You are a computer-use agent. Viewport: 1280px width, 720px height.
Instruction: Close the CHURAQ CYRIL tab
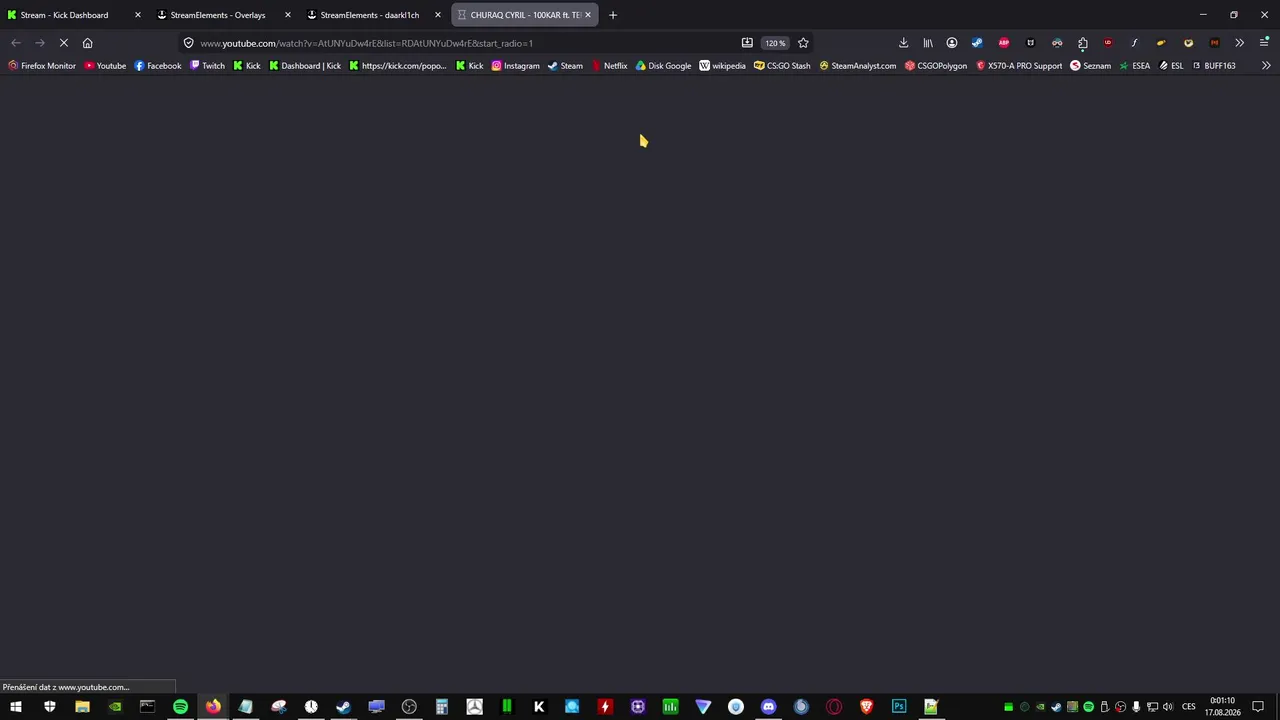[x=588, y=15]
